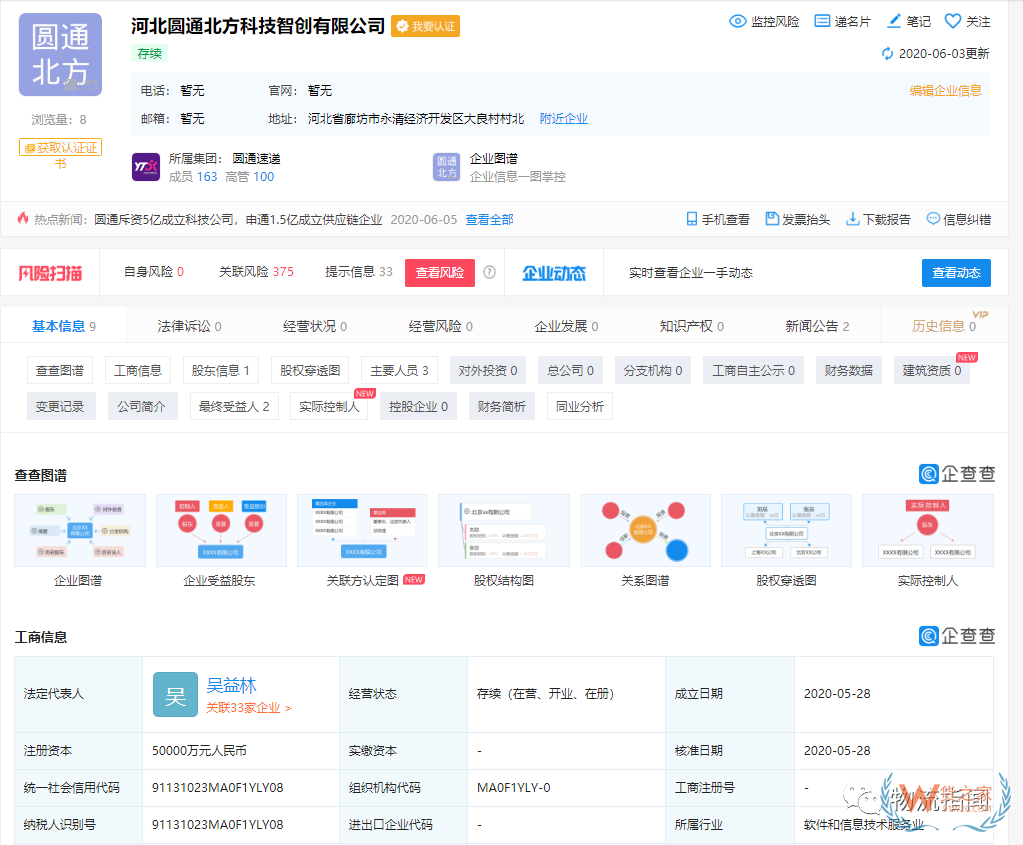
Task: Click group members count 163
Action: (207, 177)
